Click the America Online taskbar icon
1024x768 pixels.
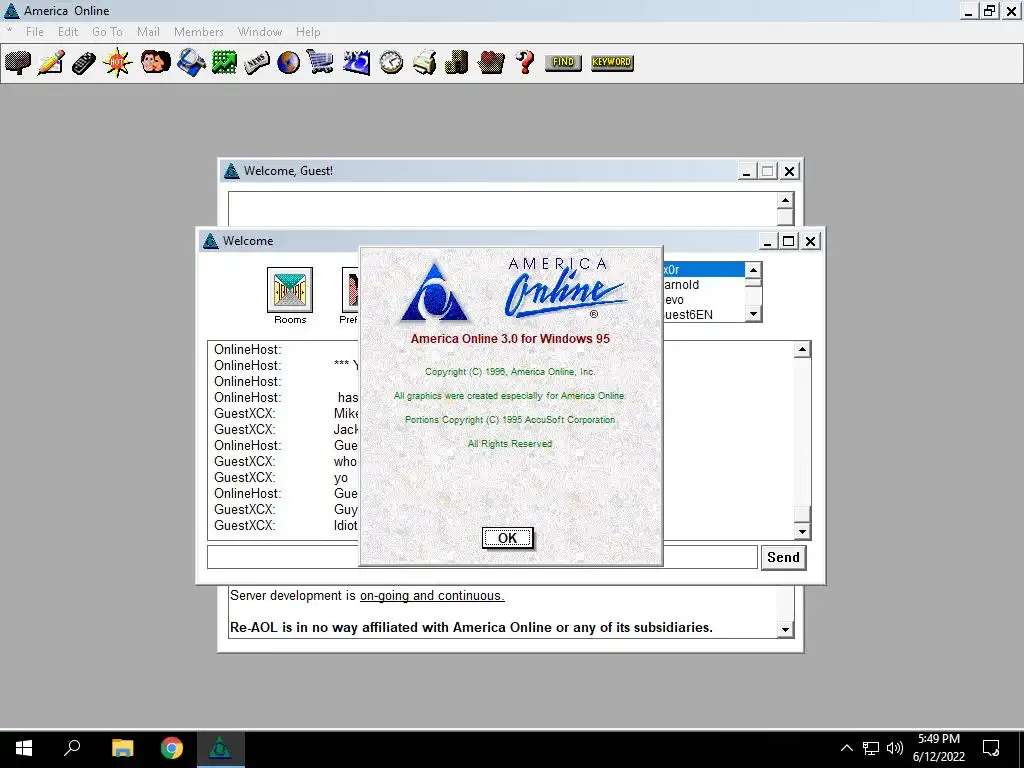pos(221,748)
